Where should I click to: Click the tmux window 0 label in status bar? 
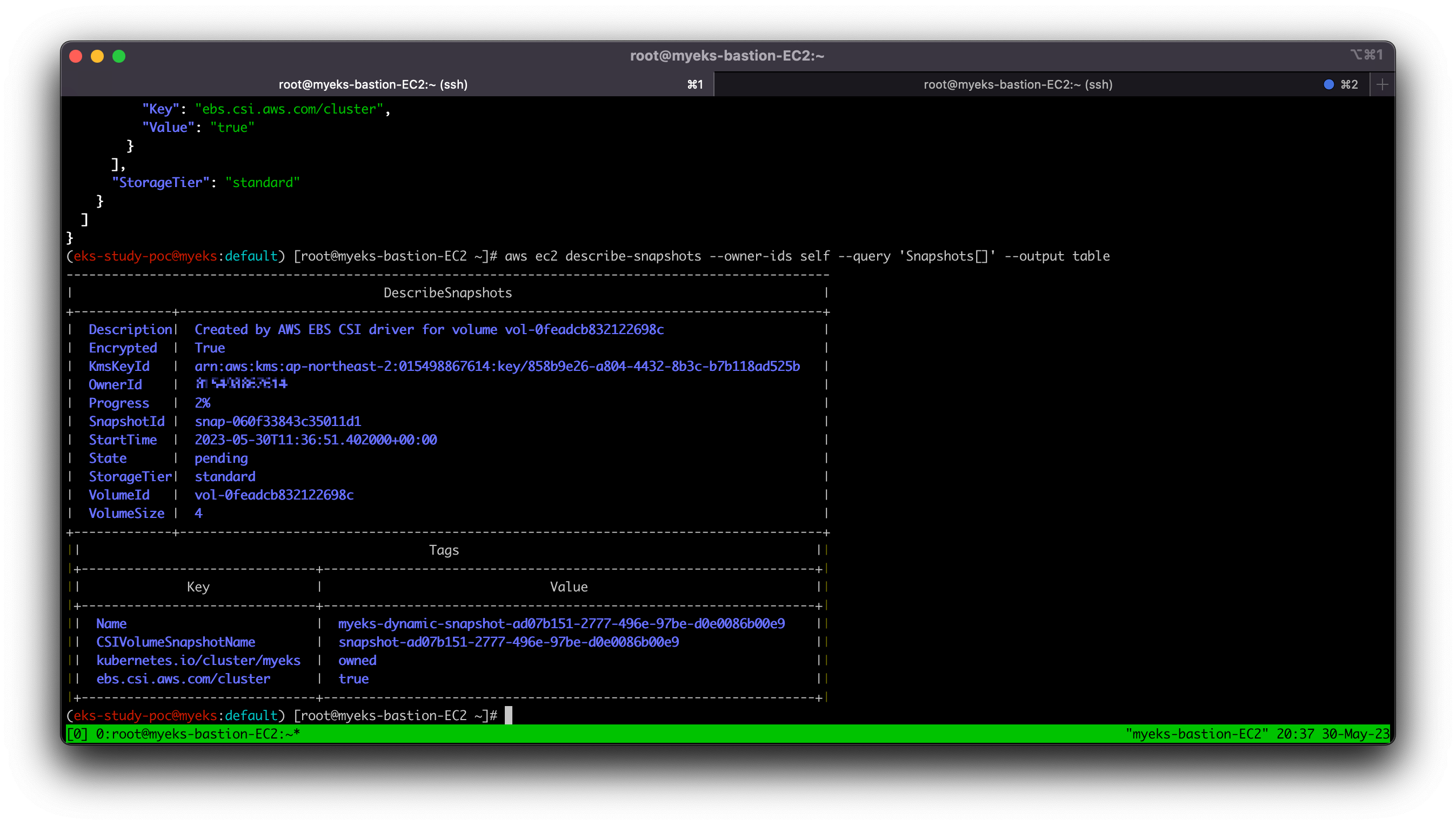pos(197,734)
